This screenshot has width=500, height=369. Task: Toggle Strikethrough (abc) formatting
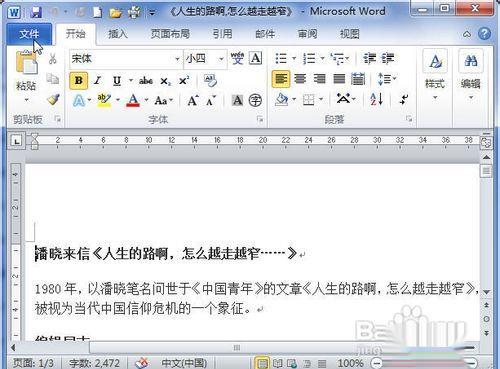(x=146, y=80)
